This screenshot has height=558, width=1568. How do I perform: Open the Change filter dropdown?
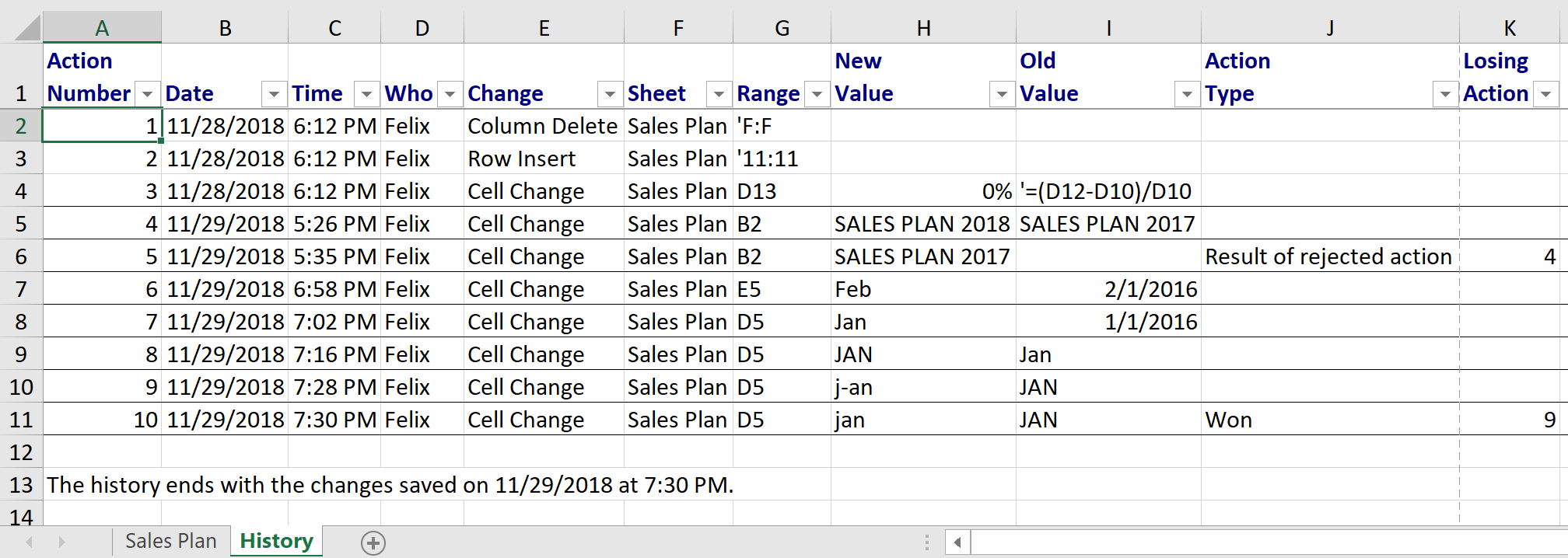coord(610,95)
